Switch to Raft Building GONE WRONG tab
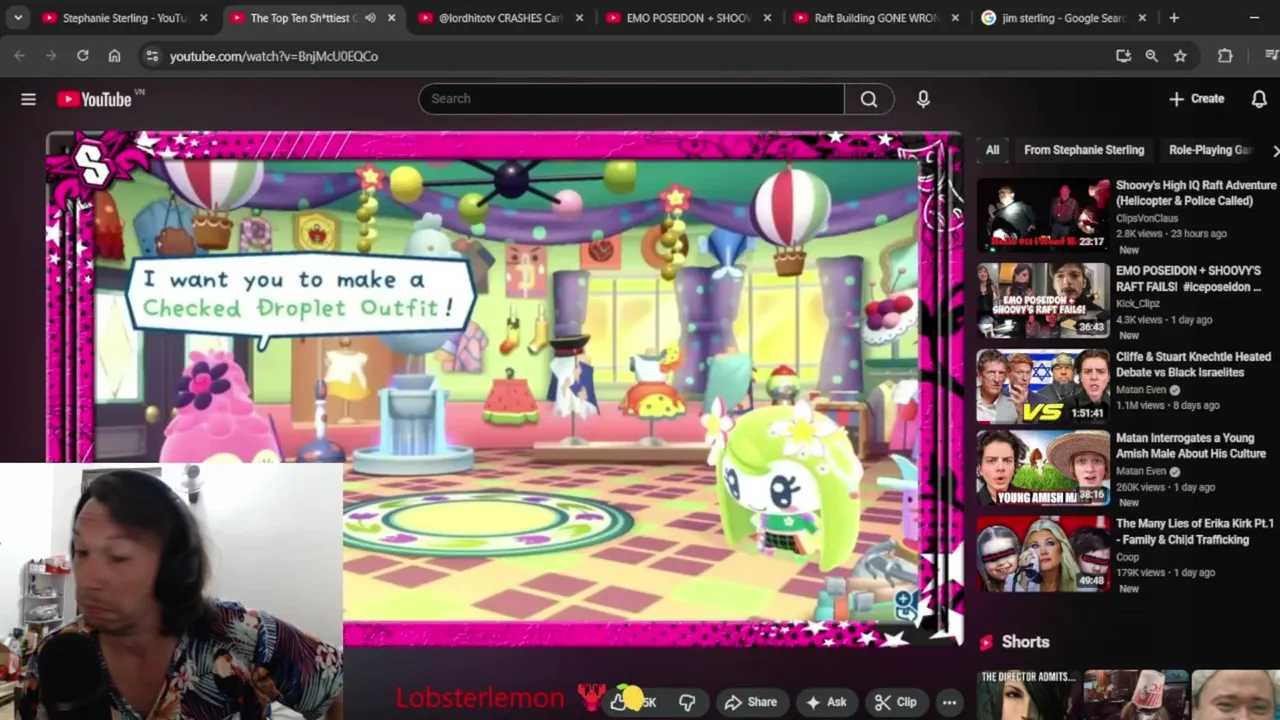The image size is (1280, 720). (x=876, y=18)
